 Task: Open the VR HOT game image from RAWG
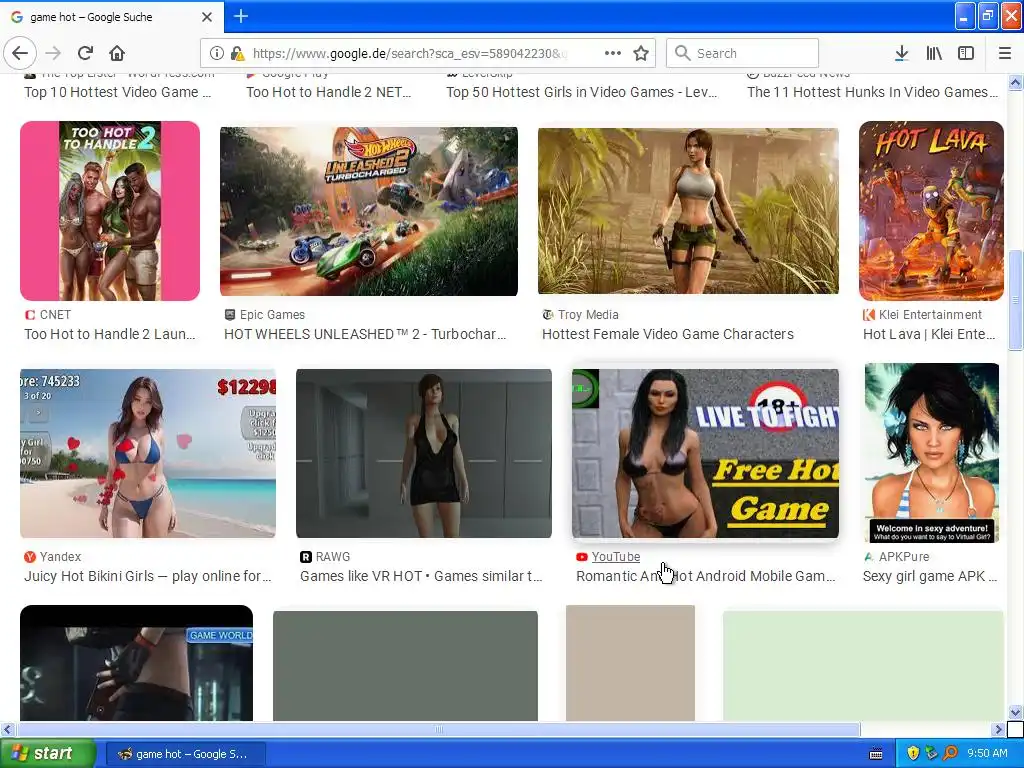[424, 453]
